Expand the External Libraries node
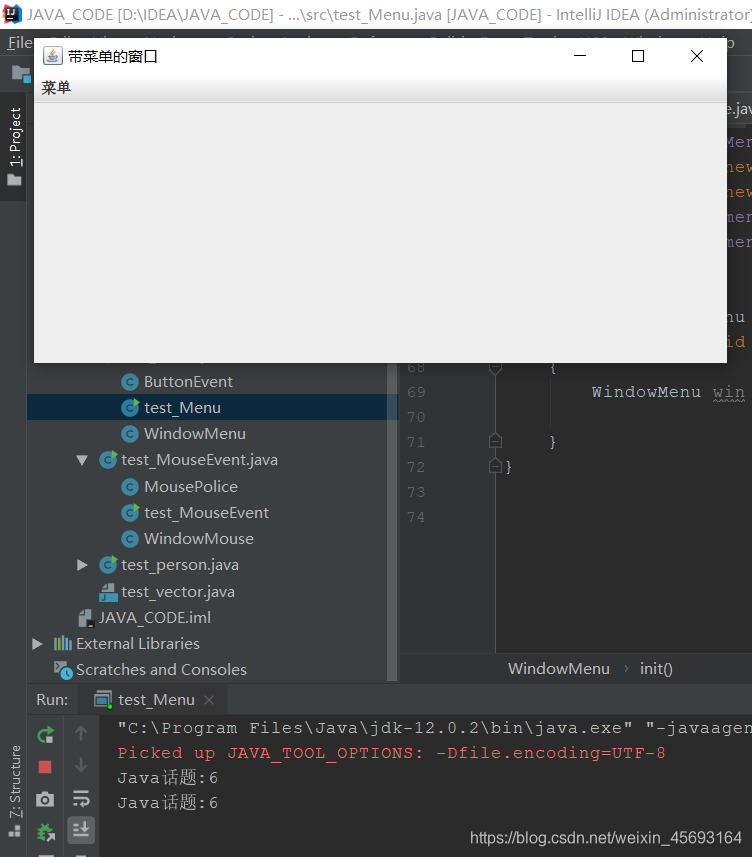Image resolution: width=752 pixels, height=857 pixels. [x=37, y=644]
